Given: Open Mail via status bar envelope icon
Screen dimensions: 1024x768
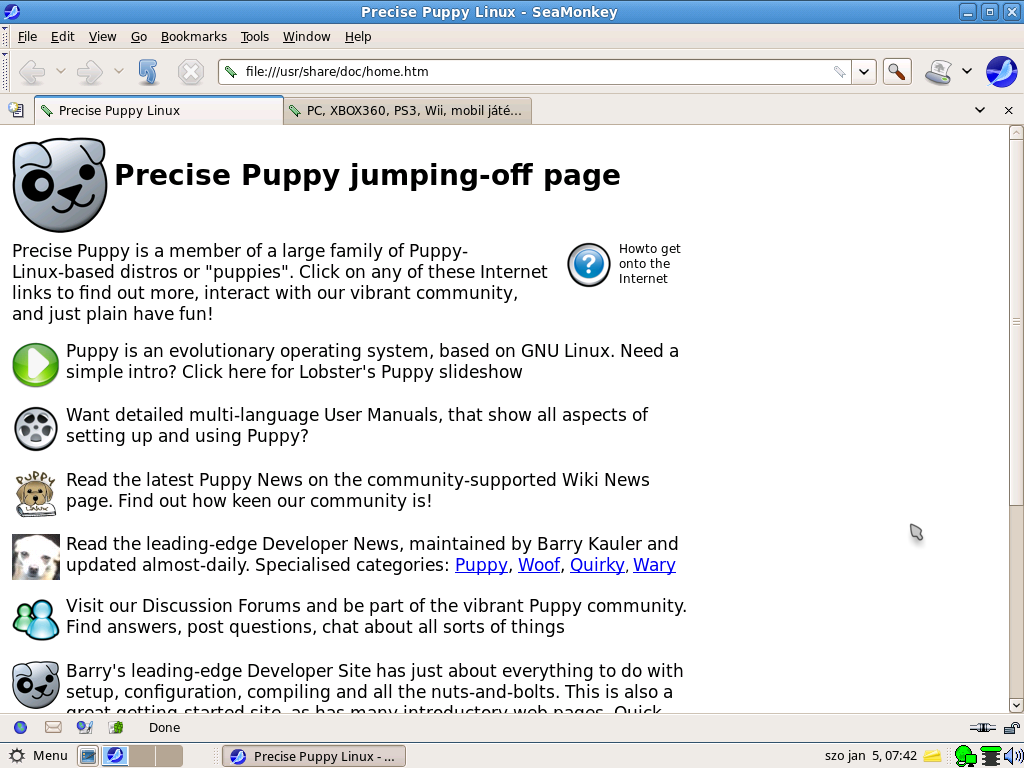Looking at the screenshot, I should (x=53, y=727).
